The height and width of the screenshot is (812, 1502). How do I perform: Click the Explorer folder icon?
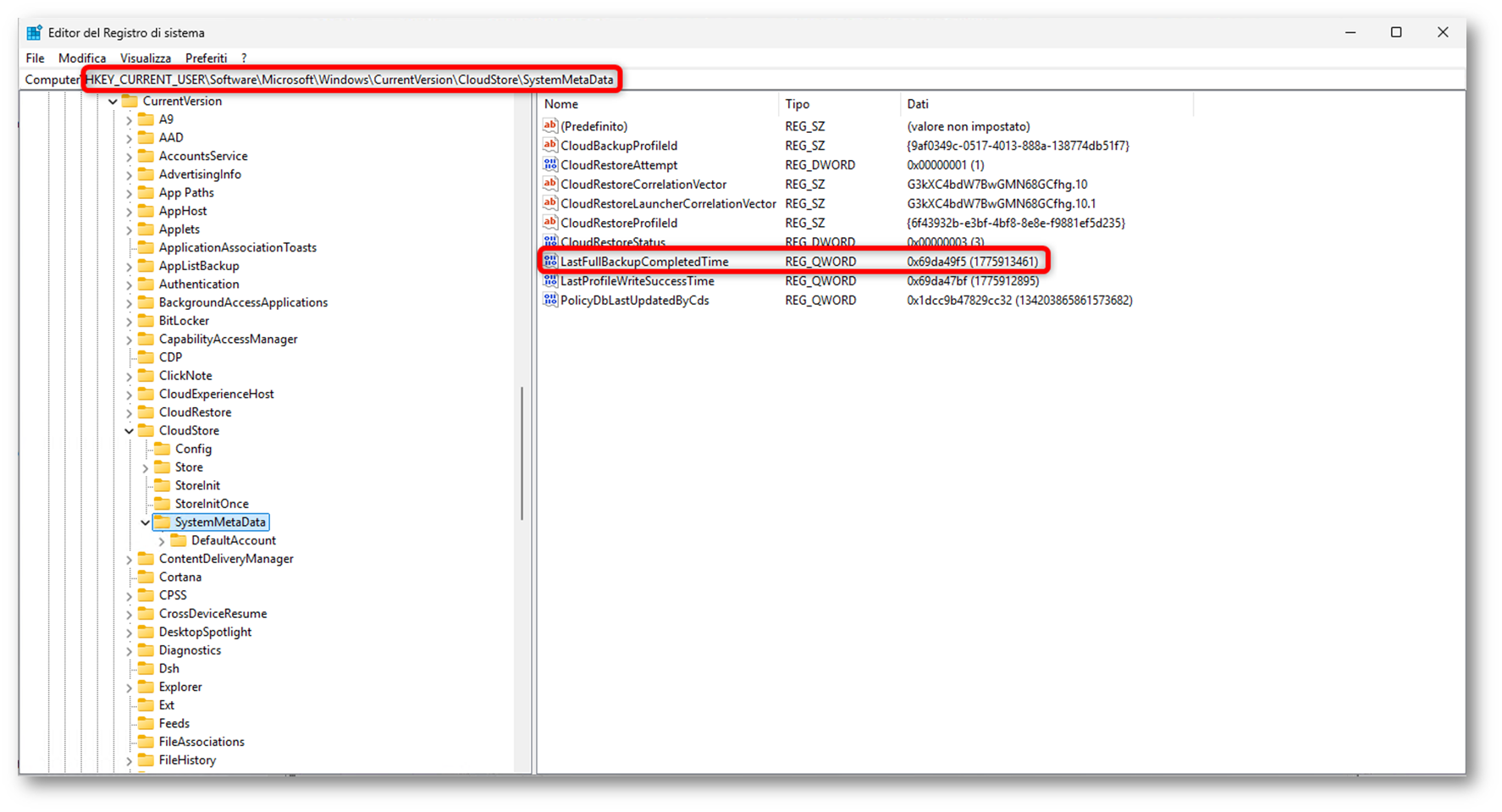coord(146,688)
